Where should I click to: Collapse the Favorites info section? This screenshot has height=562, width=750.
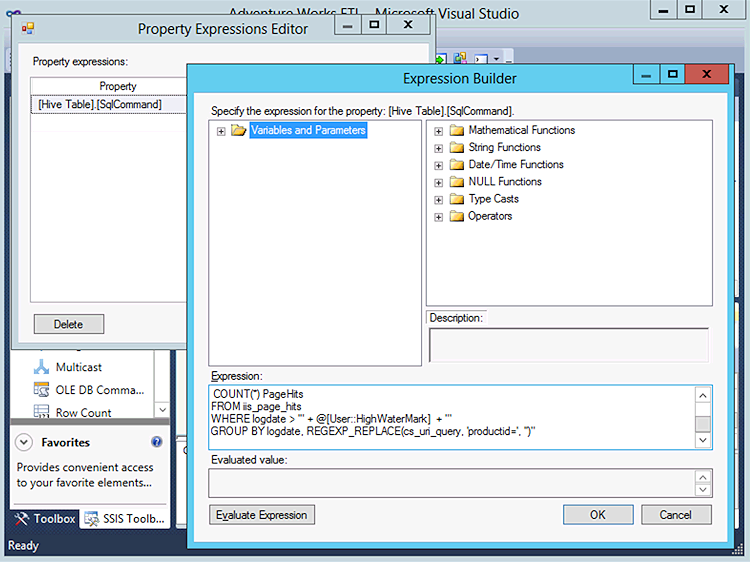pyautogui.click(x=24, y=442)
